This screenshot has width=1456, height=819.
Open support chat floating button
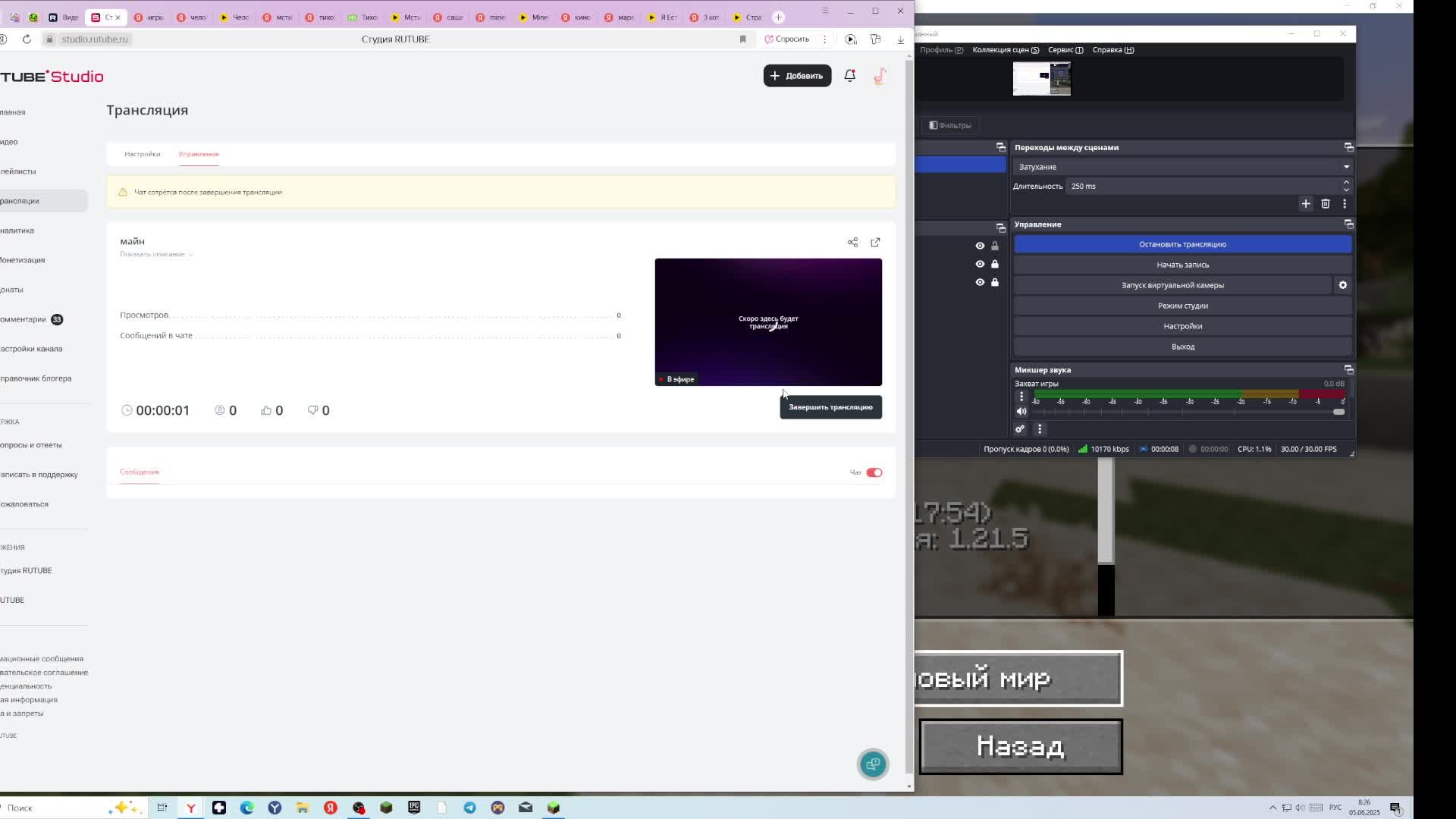click(872, 764)
